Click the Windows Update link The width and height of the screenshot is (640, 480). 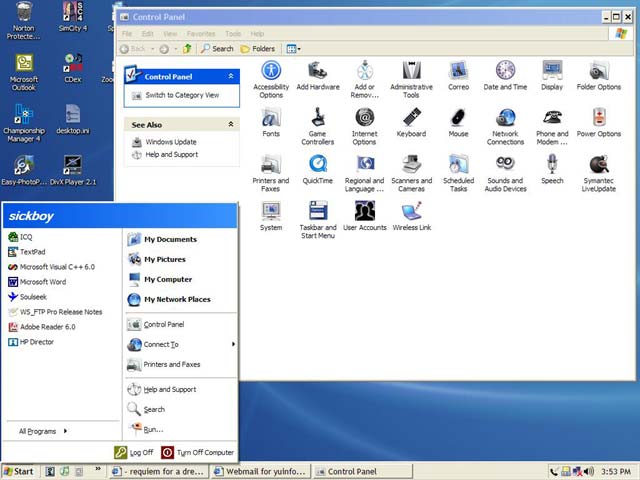pyautogui.click(x=171, y=142)
